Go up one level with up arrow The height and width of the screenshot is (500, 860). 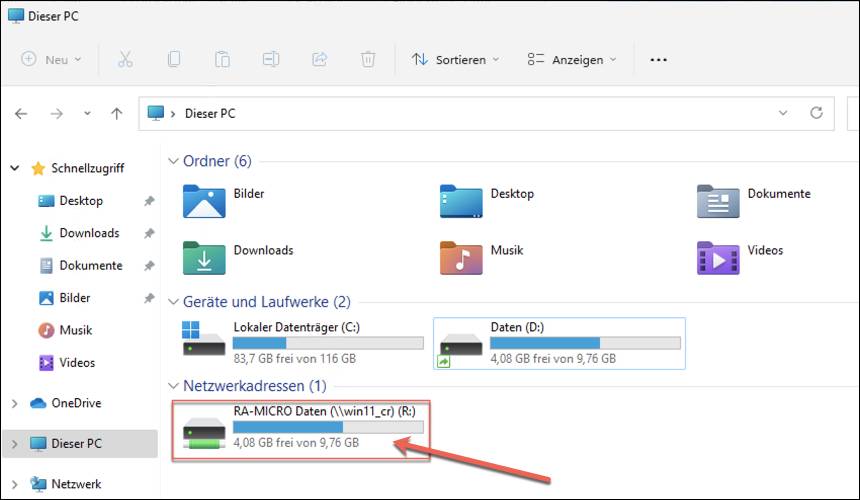pos(116,113)
